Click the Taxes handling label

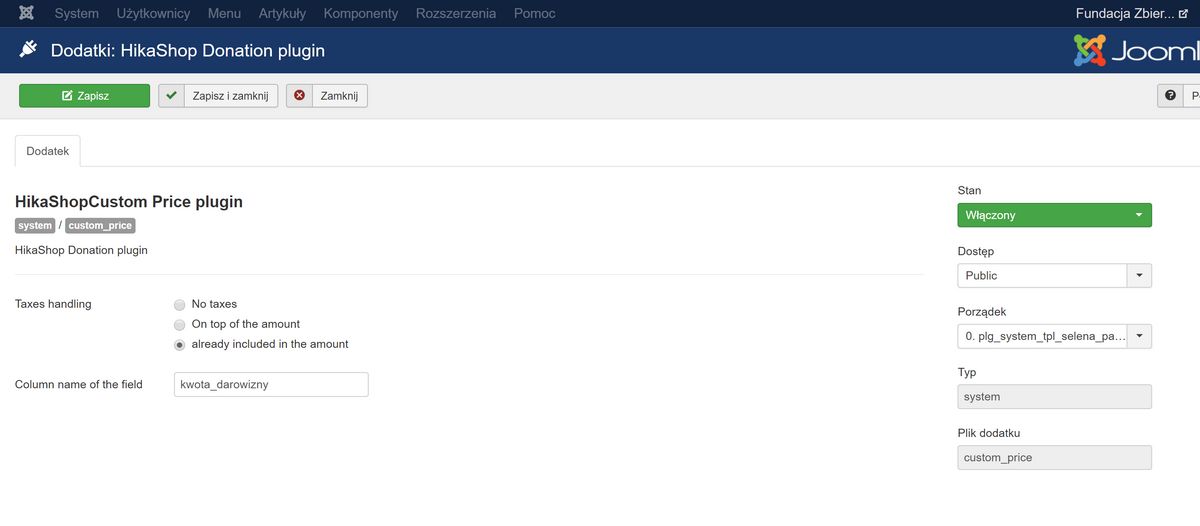[x=53, y=304]
